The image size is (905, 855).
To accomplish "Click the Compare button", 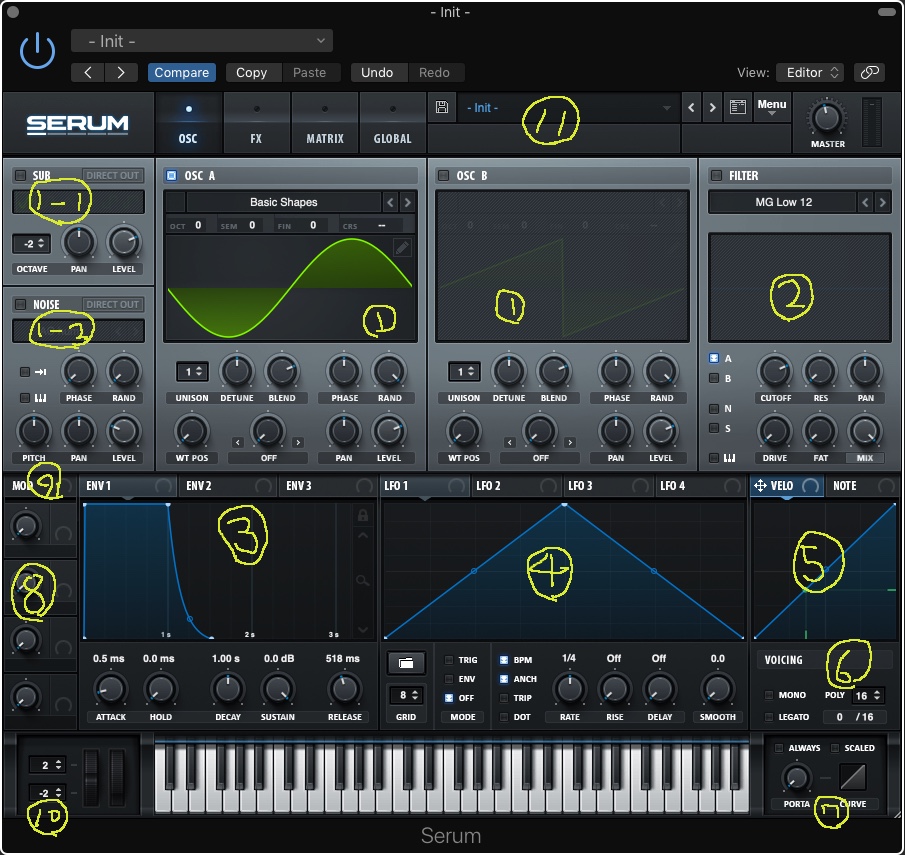I will 182,72.
